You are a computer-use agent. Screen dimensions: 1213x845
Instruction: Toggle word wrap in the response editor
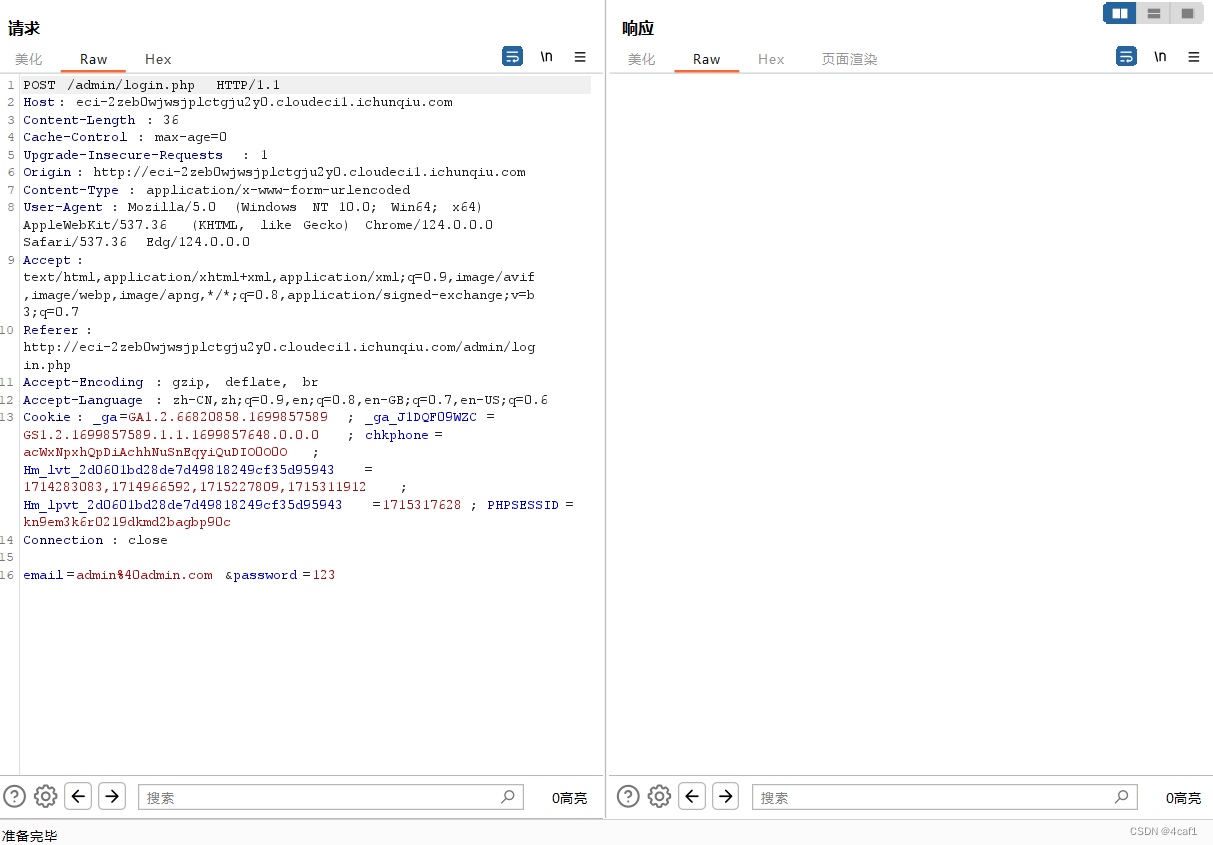(x=1126, y=56)
